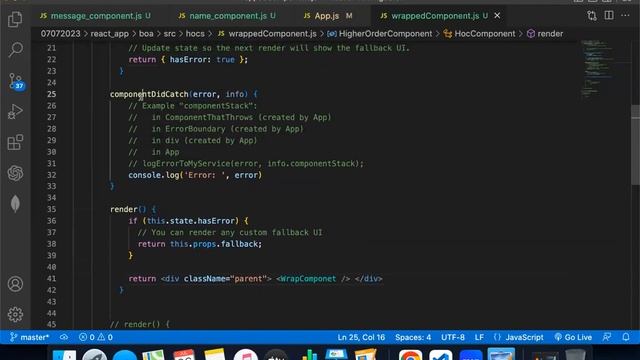
Task: Change indentation via Spaces: 4
Action: pos(413,337)
